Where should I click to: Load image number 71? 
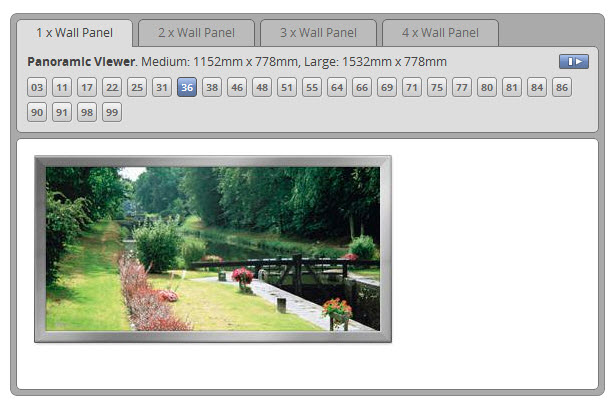tap(412, 88)
